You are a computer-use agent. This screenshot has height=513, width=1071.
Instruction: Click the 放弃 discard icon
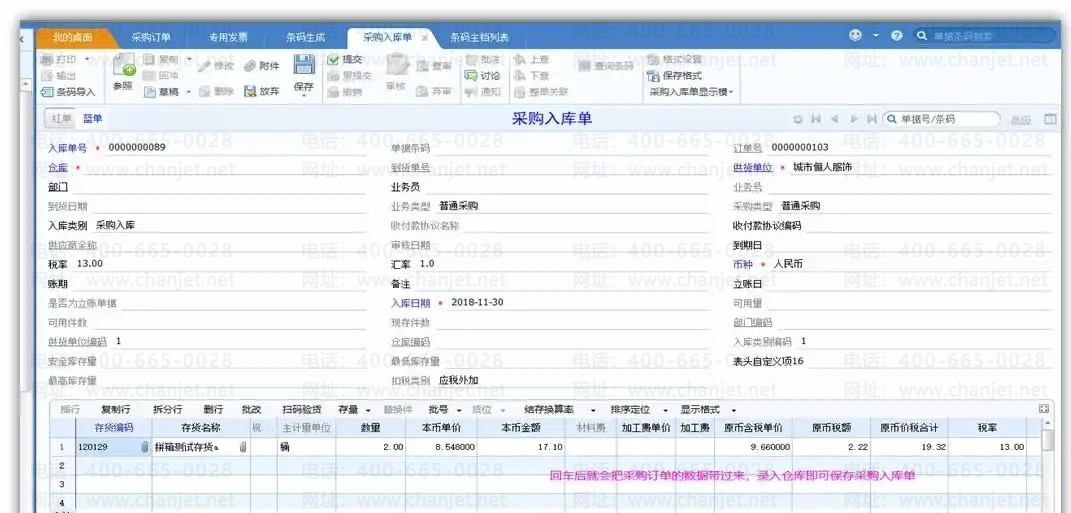click(x=262, y=92)
